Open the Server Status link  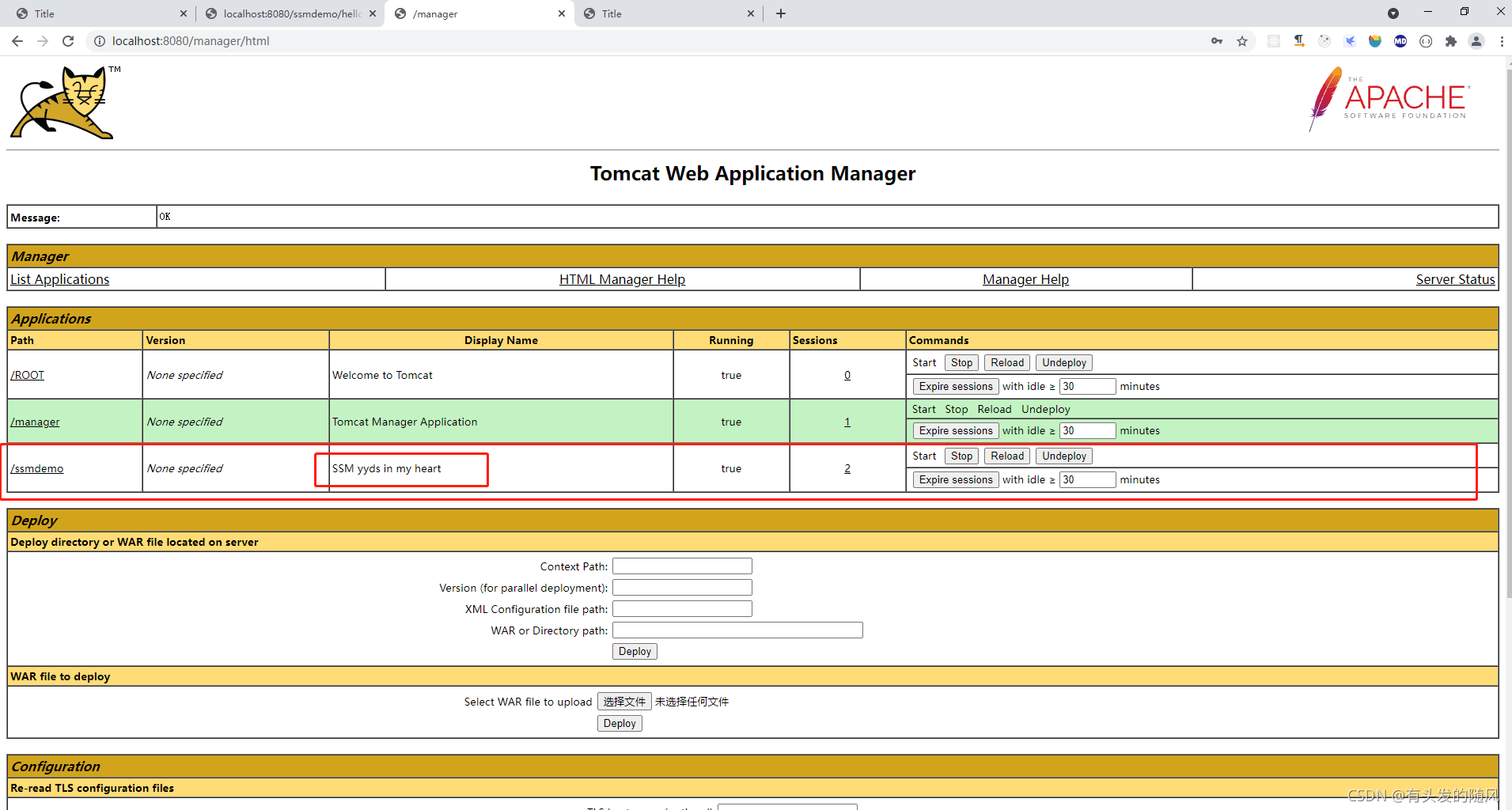1455,279
